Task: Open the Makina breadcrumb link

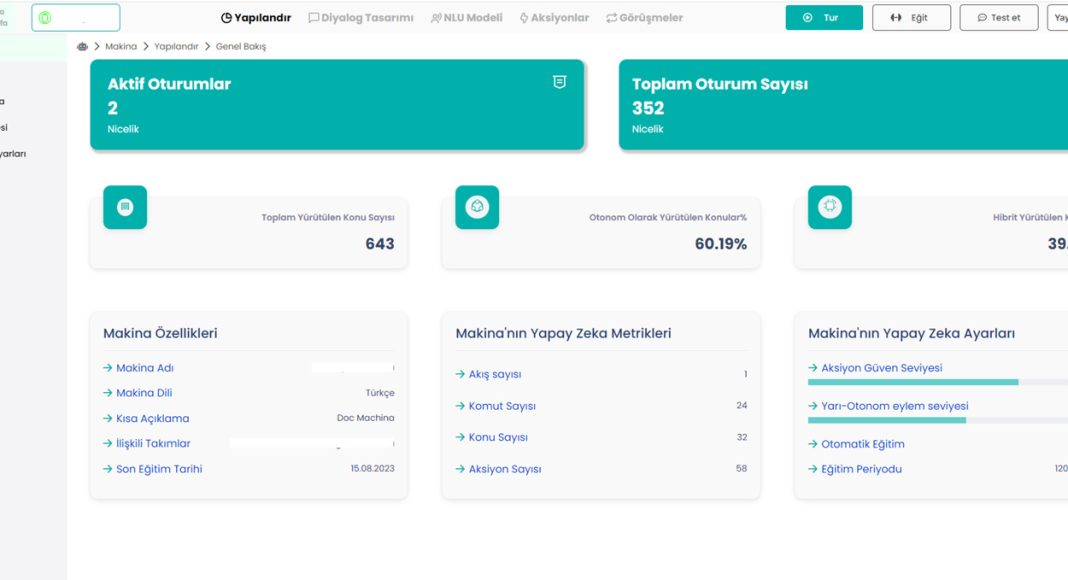Action: coord(121,46)
